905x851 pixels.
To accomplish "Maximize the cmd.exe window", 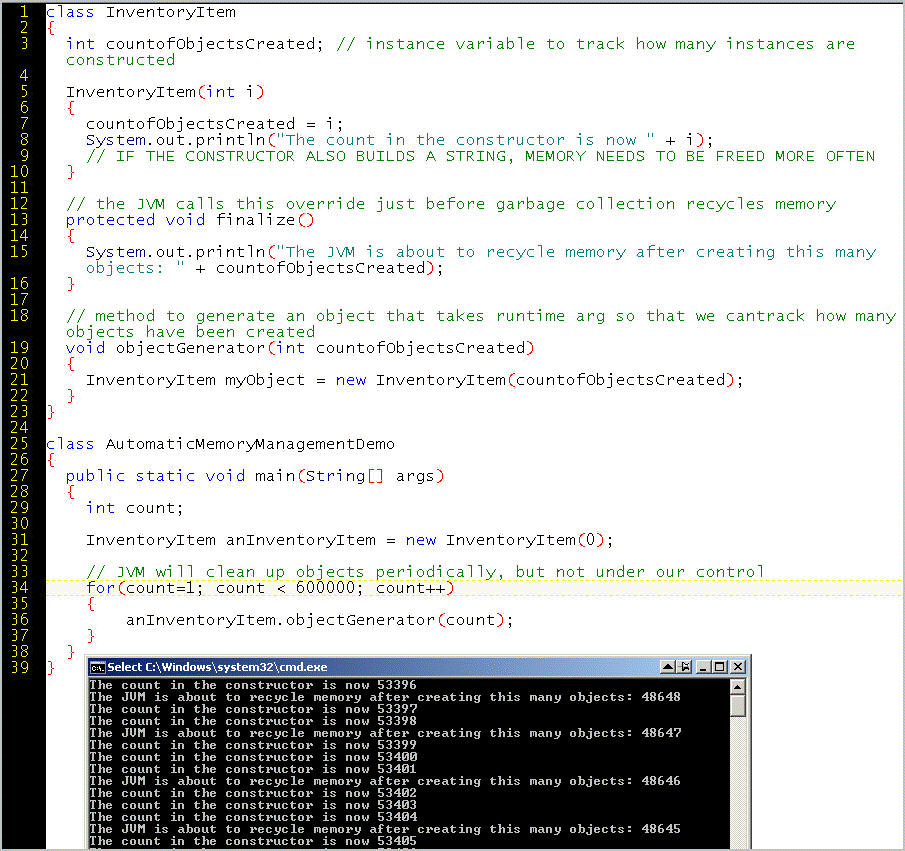I will tap(720, 667).
